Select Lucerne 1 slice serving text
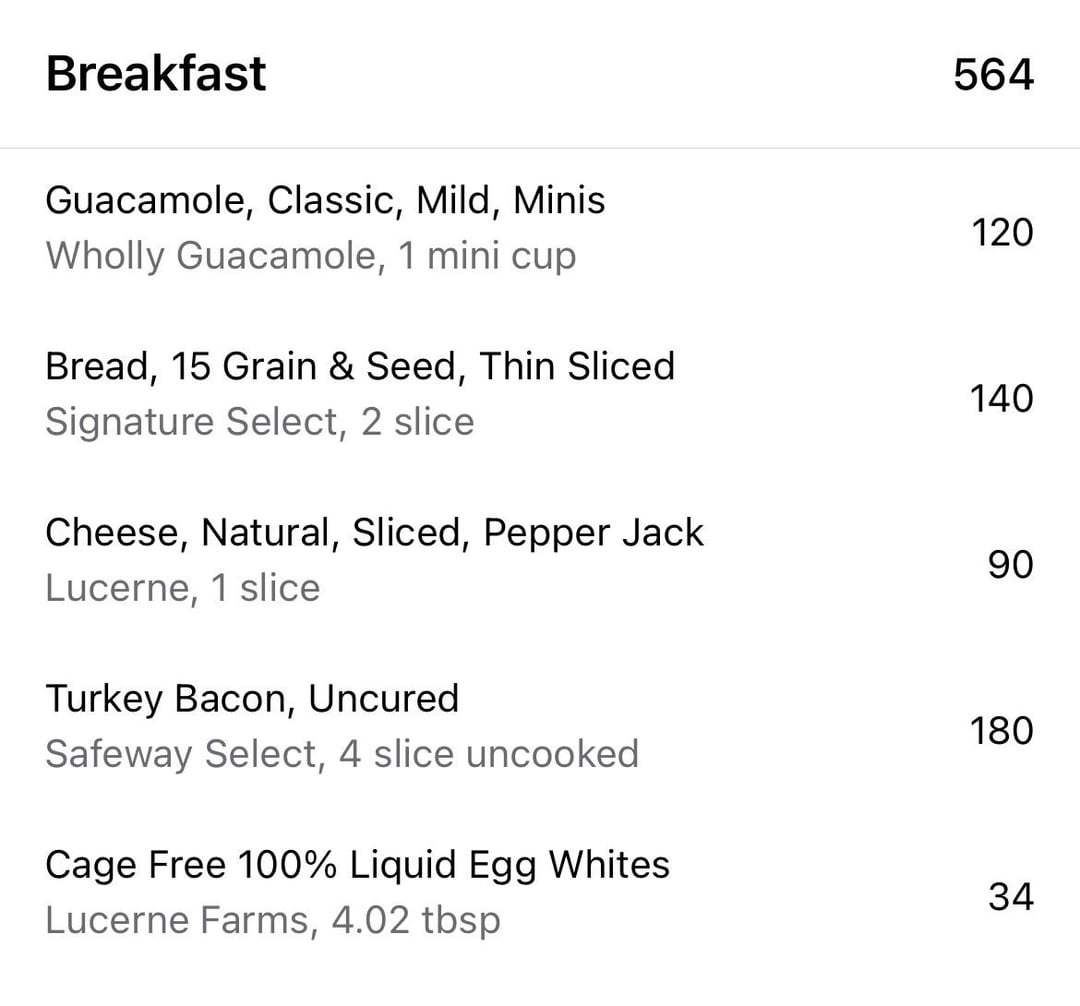This screenshot has width=1080, height=1006. (x=183, y=588)
